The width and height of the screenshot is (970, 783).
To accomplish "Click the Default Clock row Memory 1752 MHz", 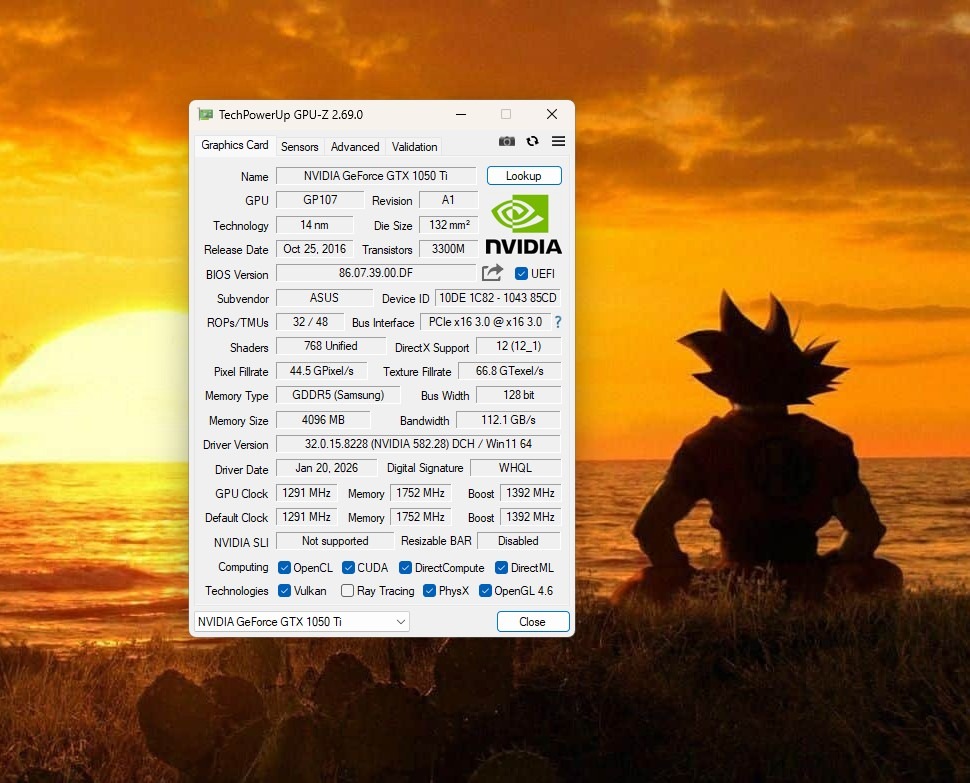I will coord(421,516).
